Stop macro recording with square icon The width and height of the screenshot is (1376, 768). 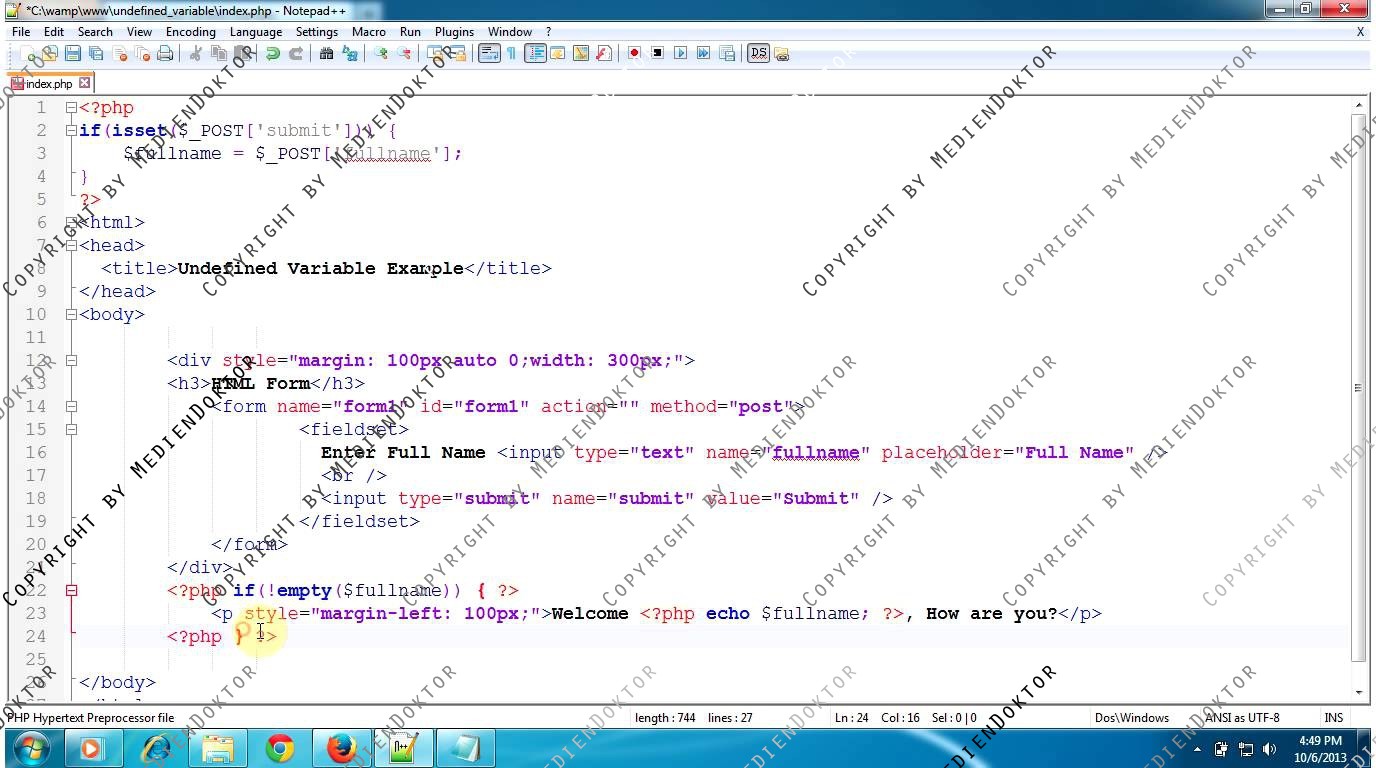pos(657,53)
